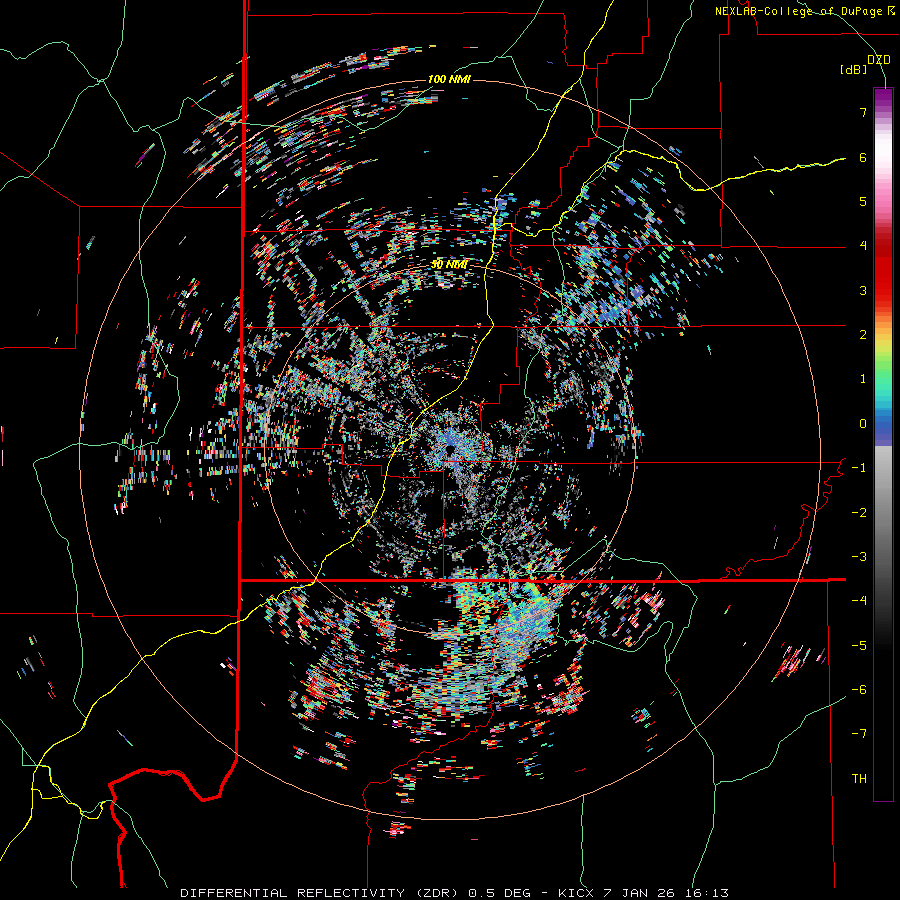The height and width of the screenshot is (900, 900).
Task: Click the [dB] unit label
Action: (x=854, y=70)
